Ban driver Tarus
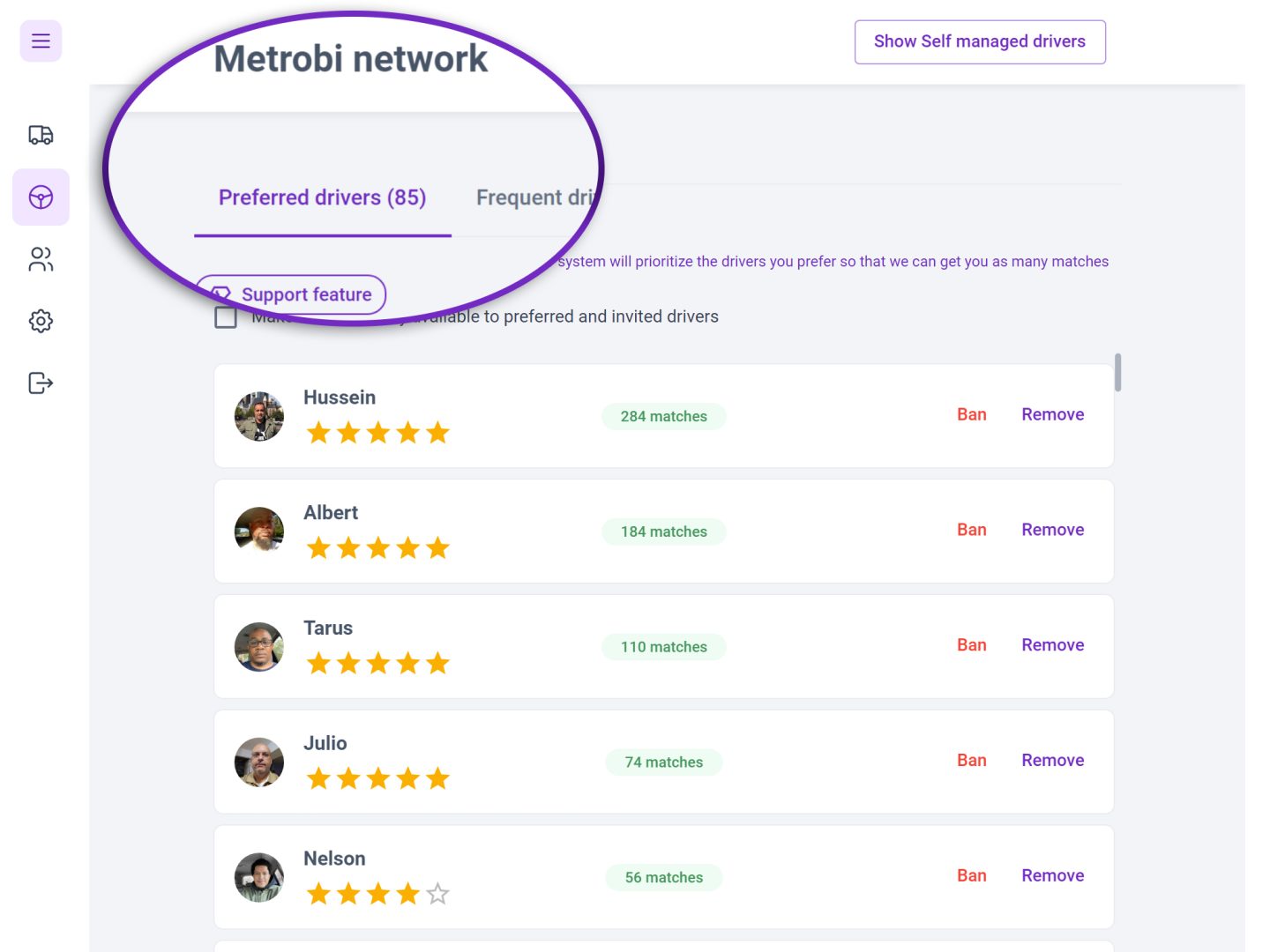The width and height of the screenshot is (1270, 952). point(972,644)
